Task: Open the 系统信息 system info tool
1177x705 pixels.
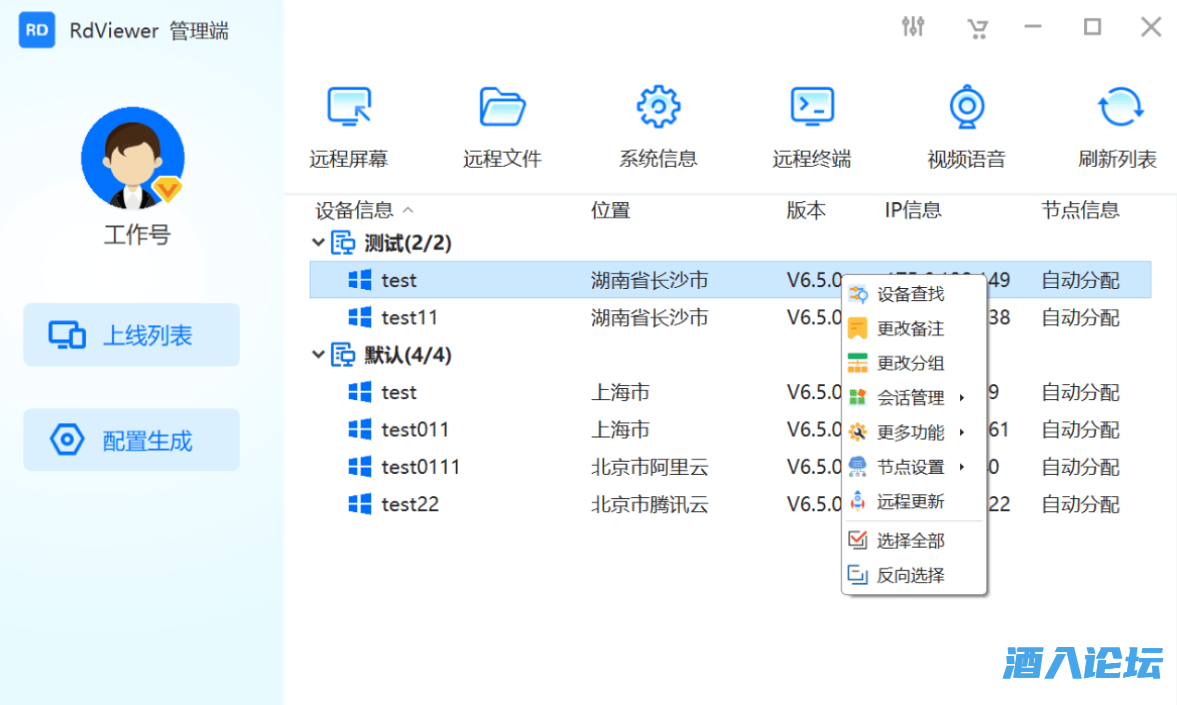Action: tap(658, 126)
